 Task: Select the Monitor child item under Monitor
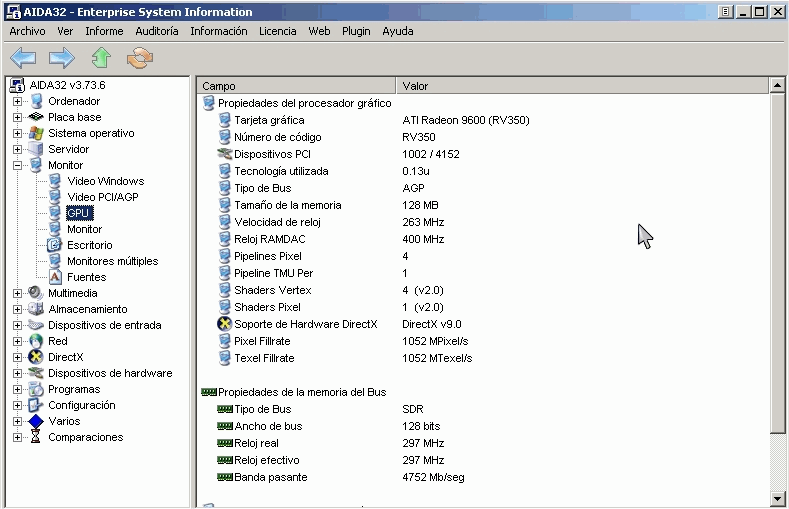pos(85,229)
